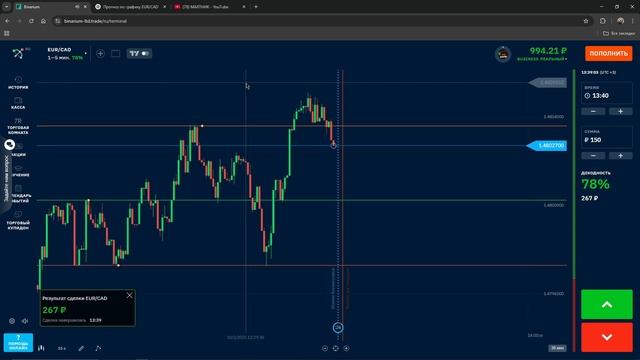
Task: Click the chart scale label at bottom right
Action: 557,348
